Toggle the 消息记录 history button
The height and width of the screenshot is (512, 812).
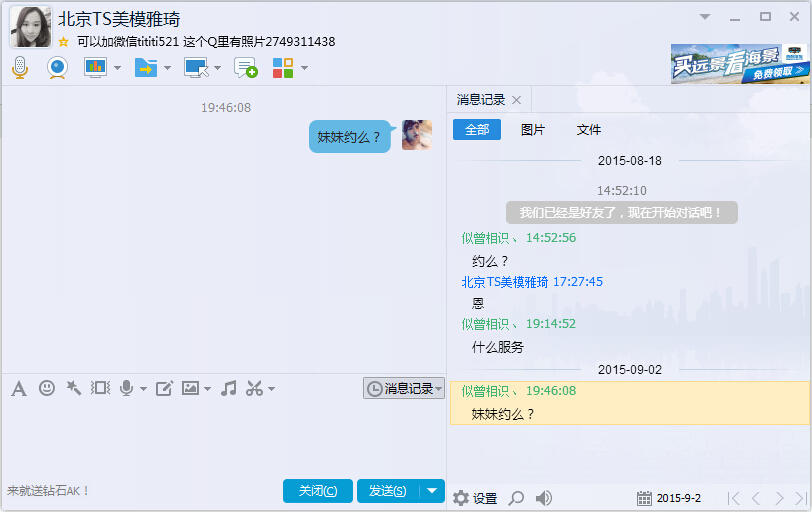pyautogui.click(x=403, y=388)
